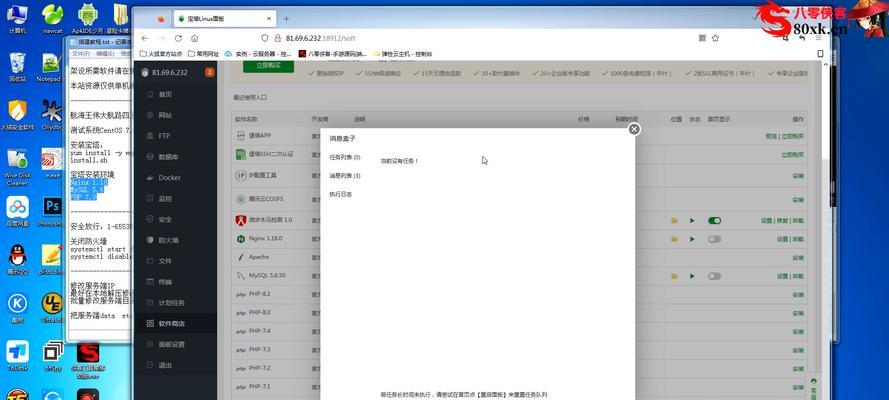Select 任务列表 (0) in message box

pyautogui.click(x=345, y=157)
